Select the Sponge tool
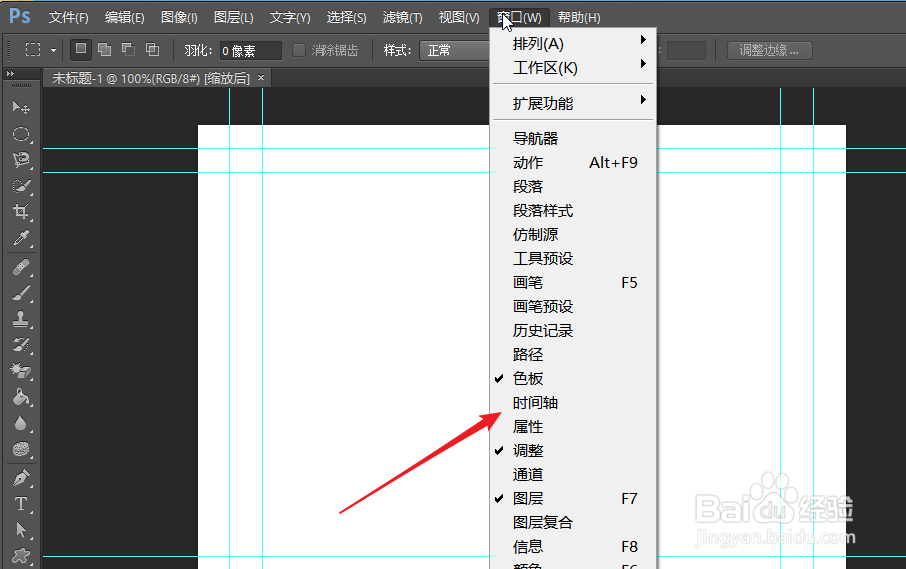The width and height of the screenshot is (906, 569). pyautogui.click(x=21, y=449)
